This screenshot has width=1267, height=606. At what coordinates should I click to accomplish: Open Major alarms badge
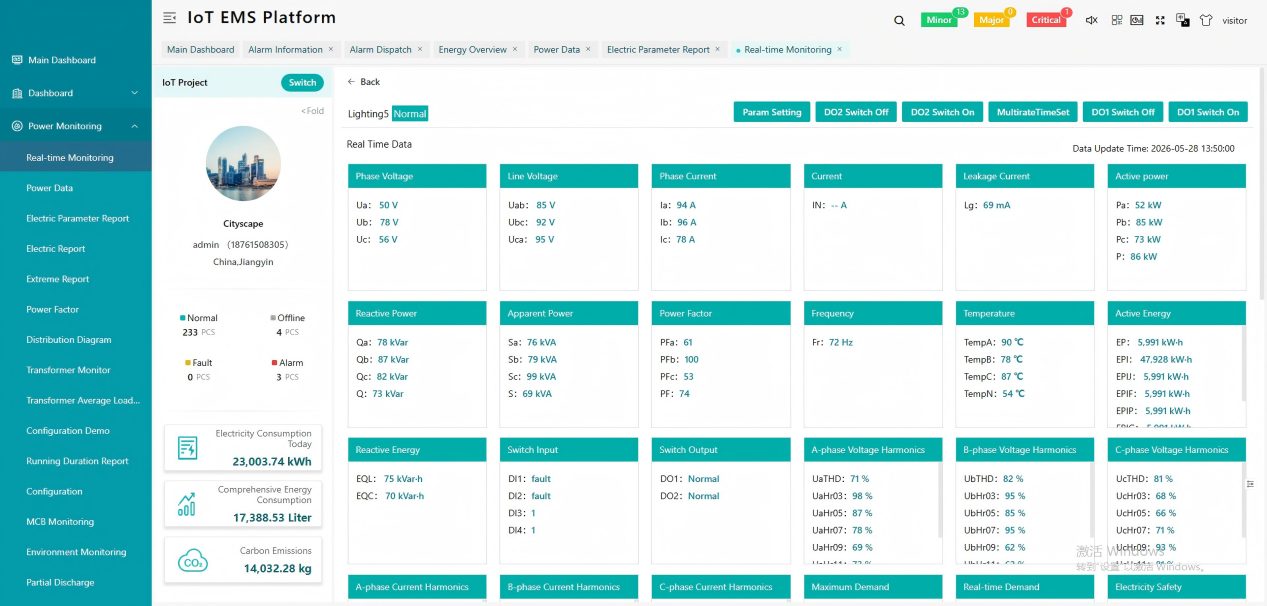point(991,20)
